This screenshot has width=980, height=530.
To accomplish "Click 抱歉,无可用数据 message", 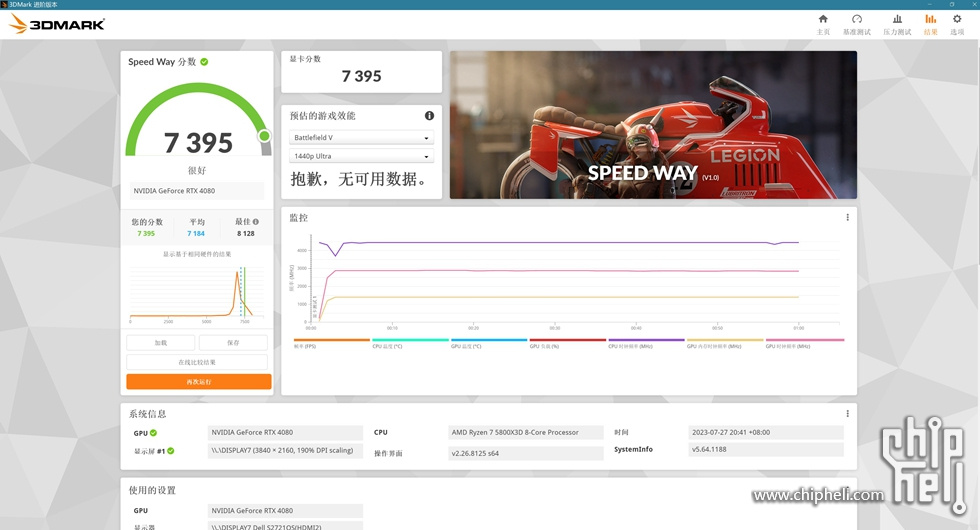I will point(359,179).
